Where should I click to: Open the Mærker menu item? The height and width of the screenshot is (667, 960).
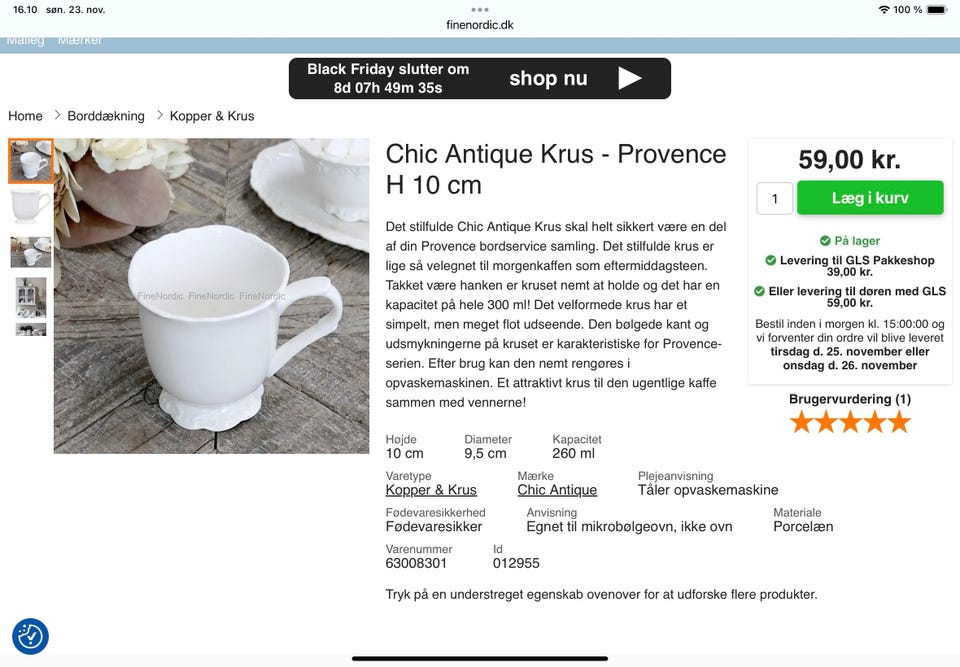[x=80, y=40]
